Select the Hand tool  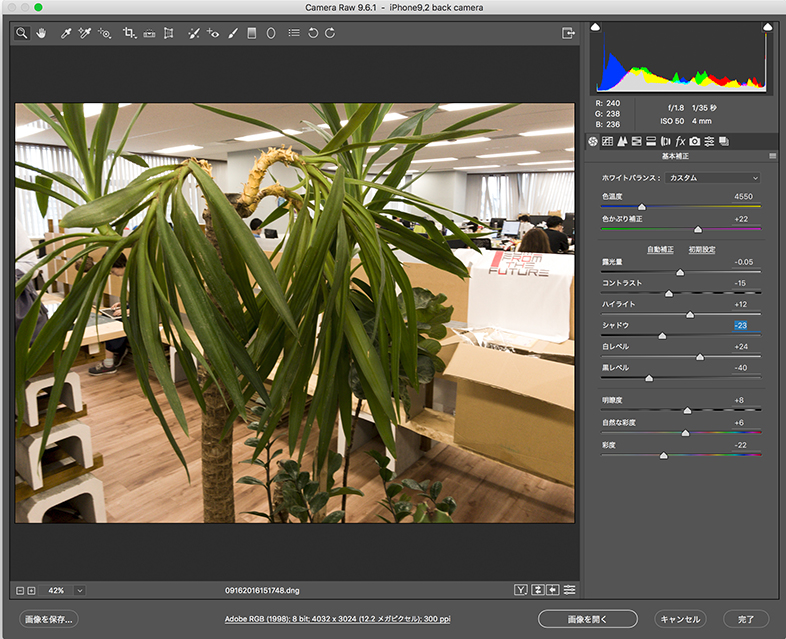tap(41, 33)
